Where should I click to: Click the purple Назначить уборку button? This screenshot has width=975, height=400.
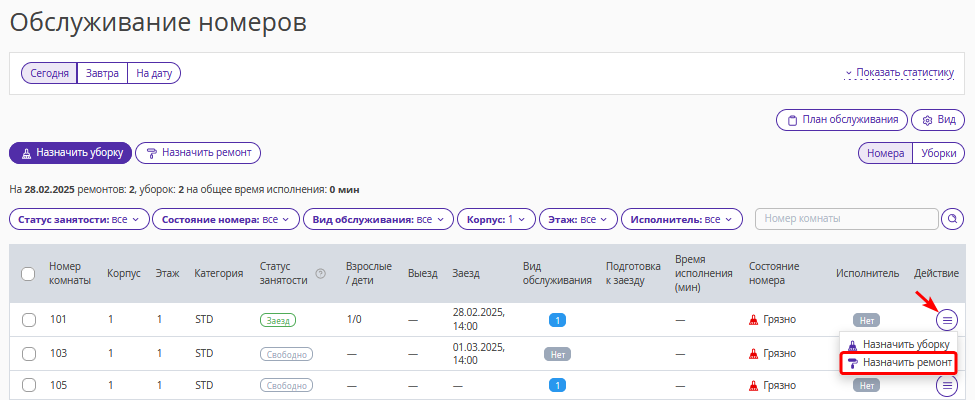coord(70,153)
